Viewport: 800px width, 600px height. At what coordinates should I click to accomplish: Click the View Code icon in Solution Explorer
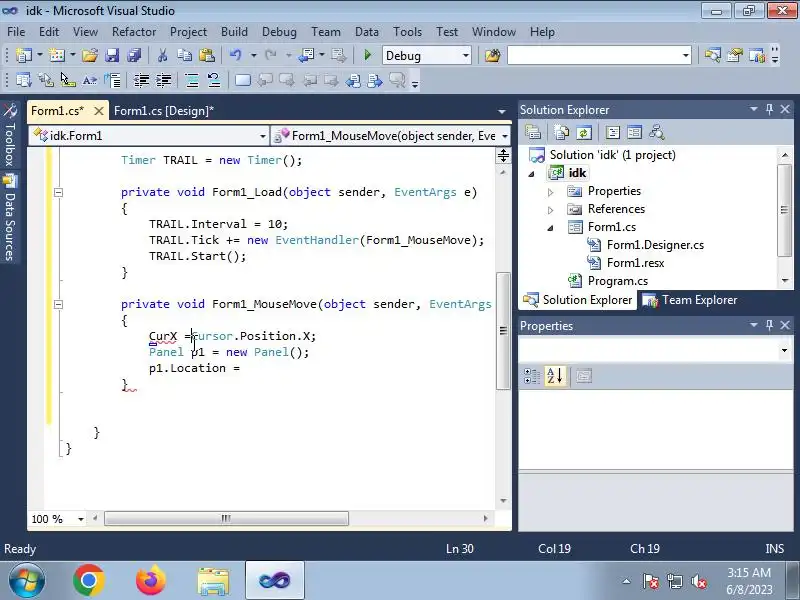612,133
